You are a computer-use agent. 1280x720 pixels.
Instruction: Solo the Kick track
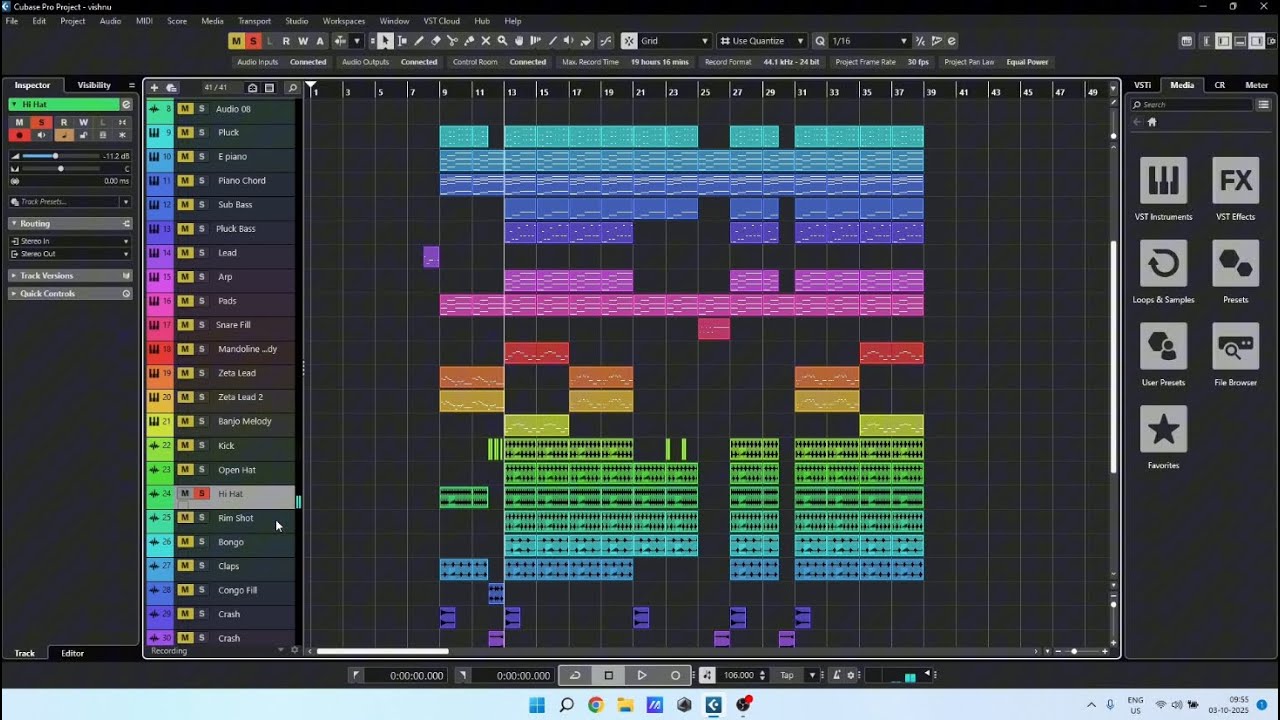[201, 445]
